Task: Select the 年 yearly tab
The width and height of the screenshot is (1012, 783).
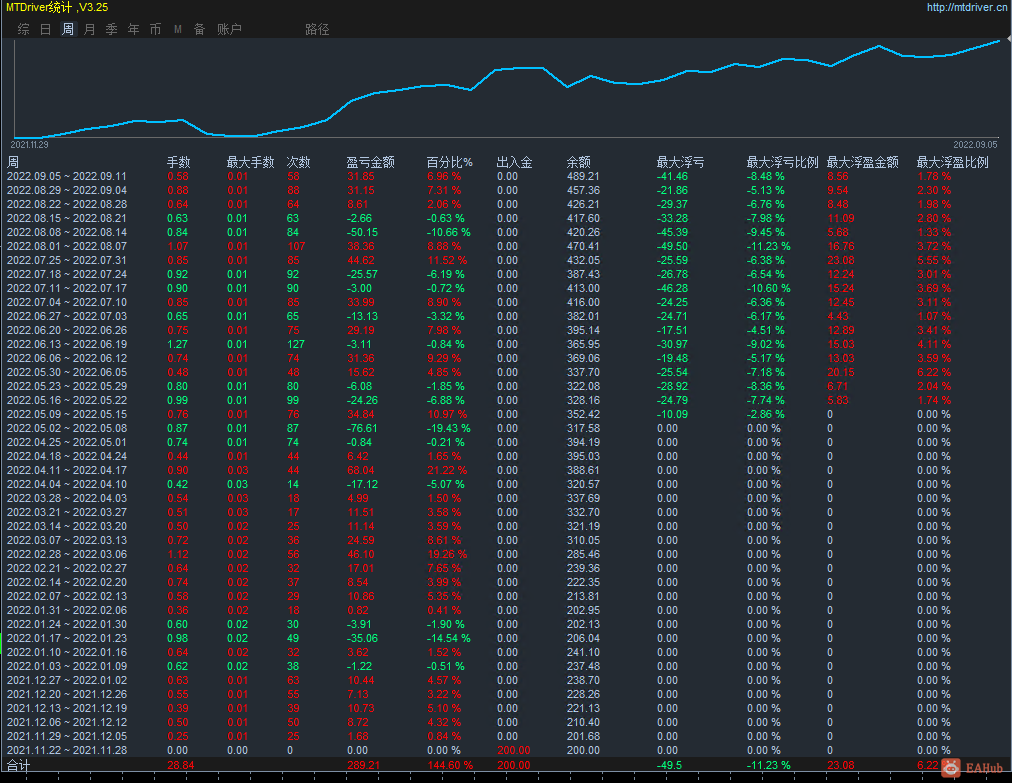Action: click(x=134, y=29)
